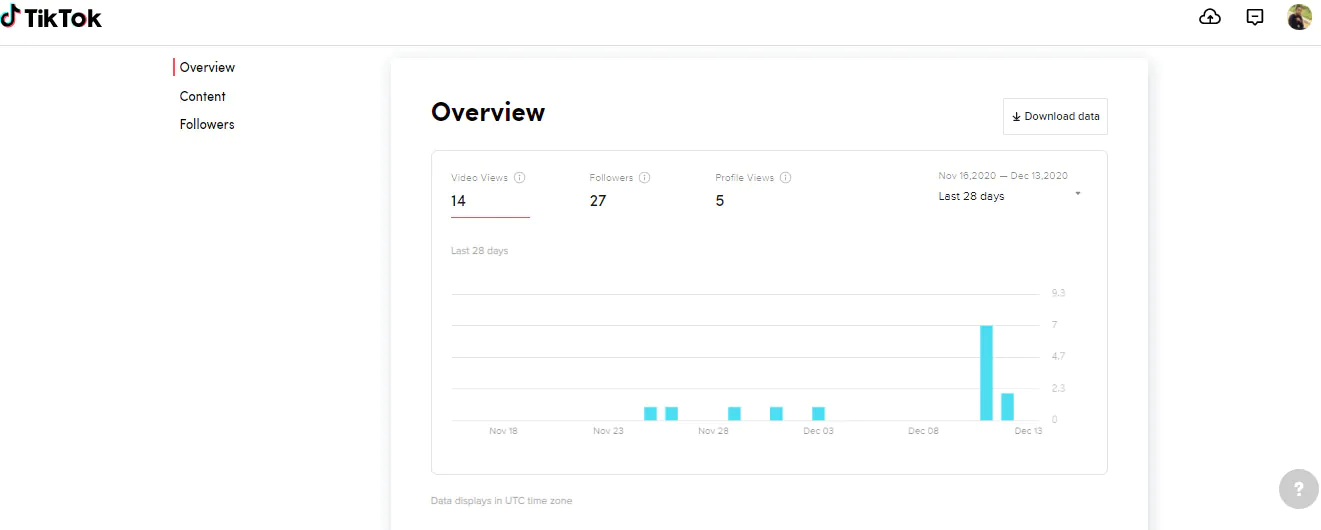The image size is (1321, 530).
Task: Open the profile avatar menu
Action: (1299, 17)
